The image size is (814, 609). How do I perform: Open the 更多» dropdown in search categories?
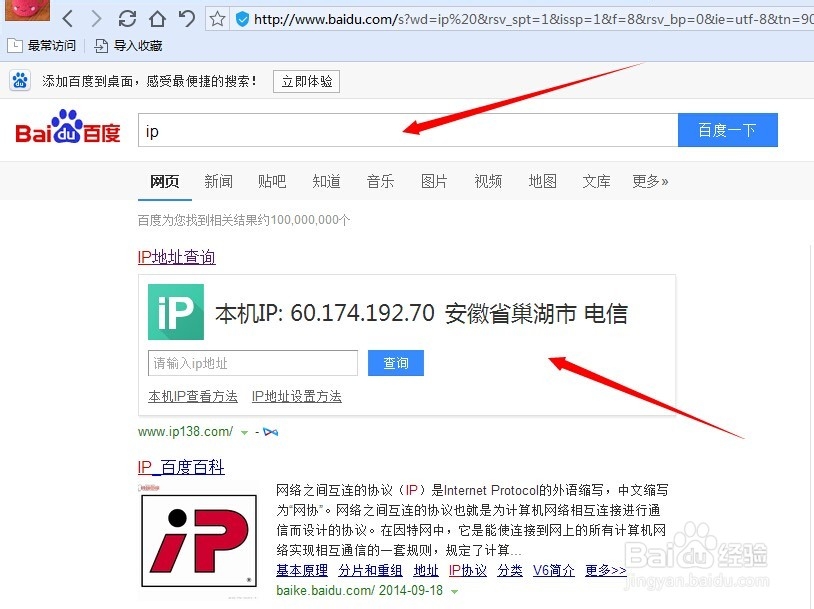(x=649, y=182)
